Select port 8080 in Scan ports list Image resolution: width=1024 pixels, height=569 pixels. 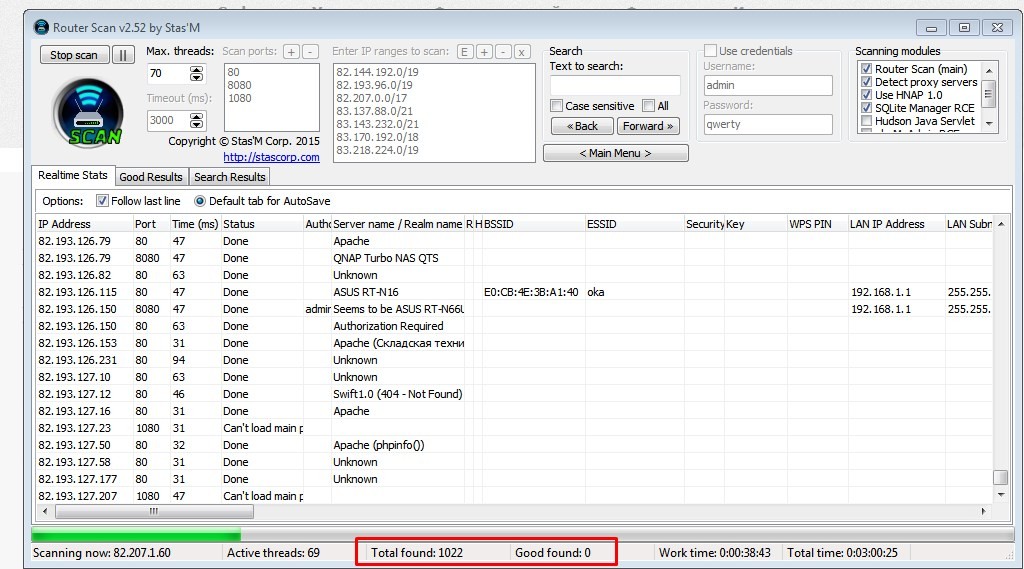[240, 85]
